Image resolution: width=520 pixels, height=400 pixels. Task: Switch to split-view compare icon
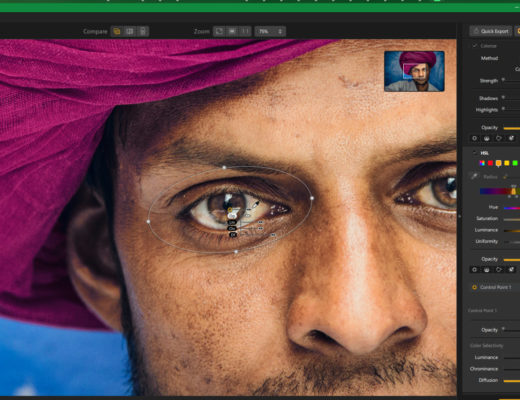130,31
